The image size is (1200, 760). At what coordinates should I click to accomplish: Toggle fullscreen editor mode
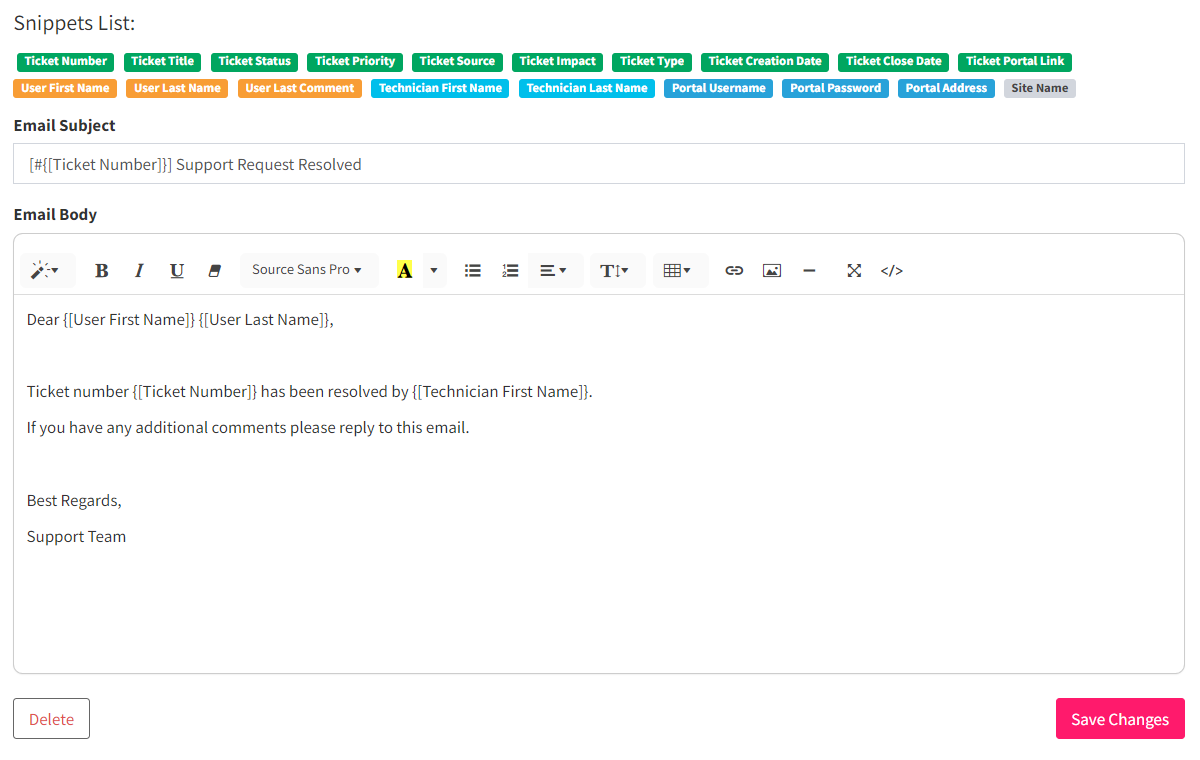(854, 270)
